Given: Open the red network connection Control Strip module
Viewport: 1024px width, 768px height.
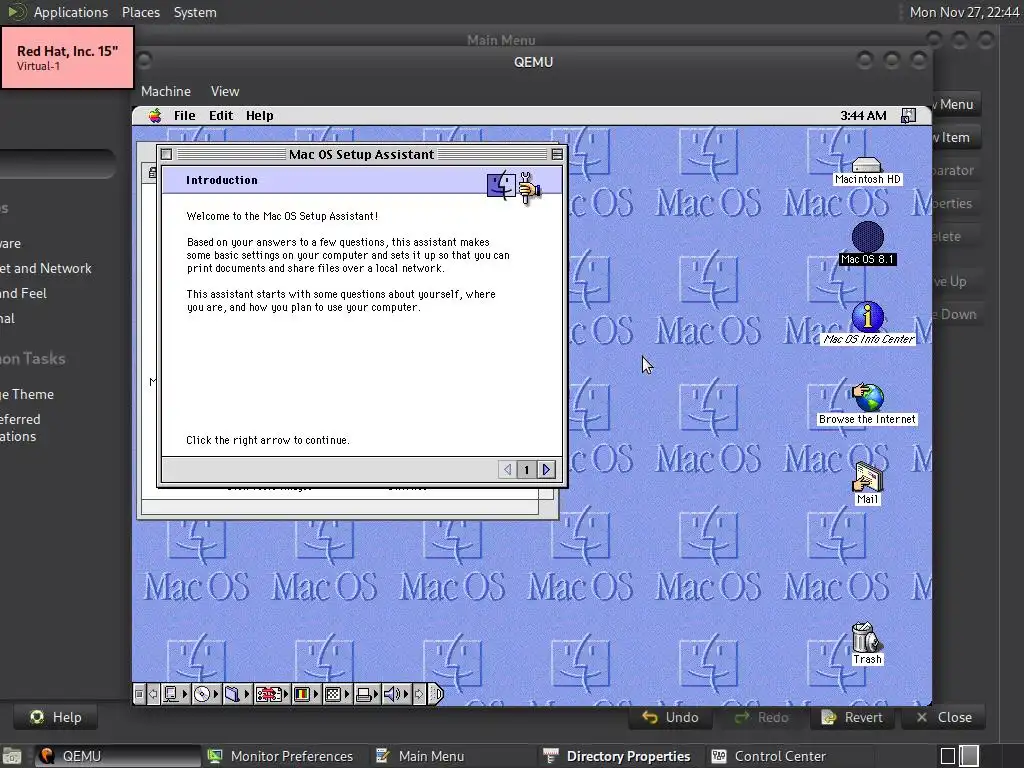Looking at the screenshot, I should tap(271, 694).
